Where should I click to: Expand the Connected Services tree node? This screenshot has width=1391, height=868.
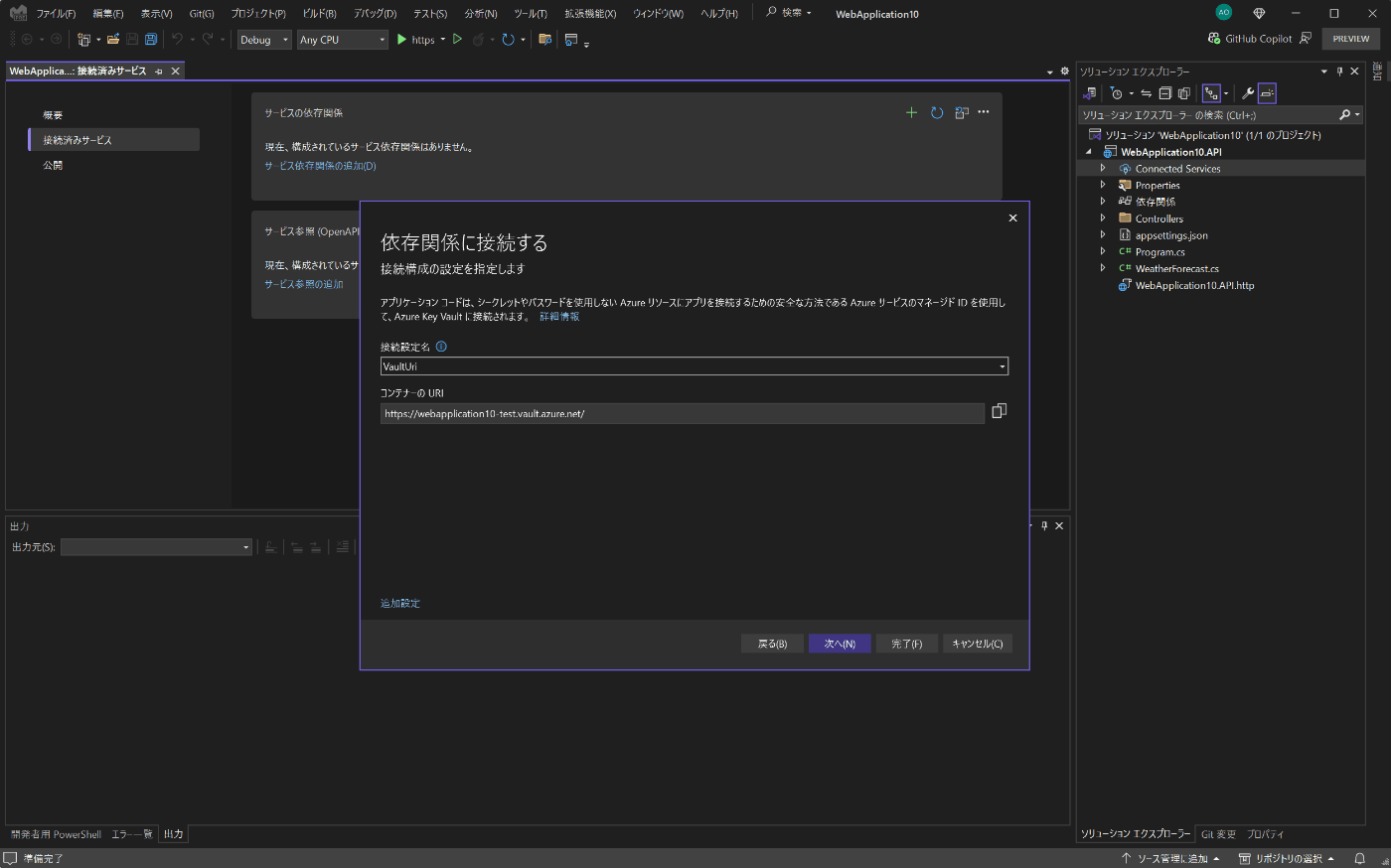click(x=1103, y=169)
